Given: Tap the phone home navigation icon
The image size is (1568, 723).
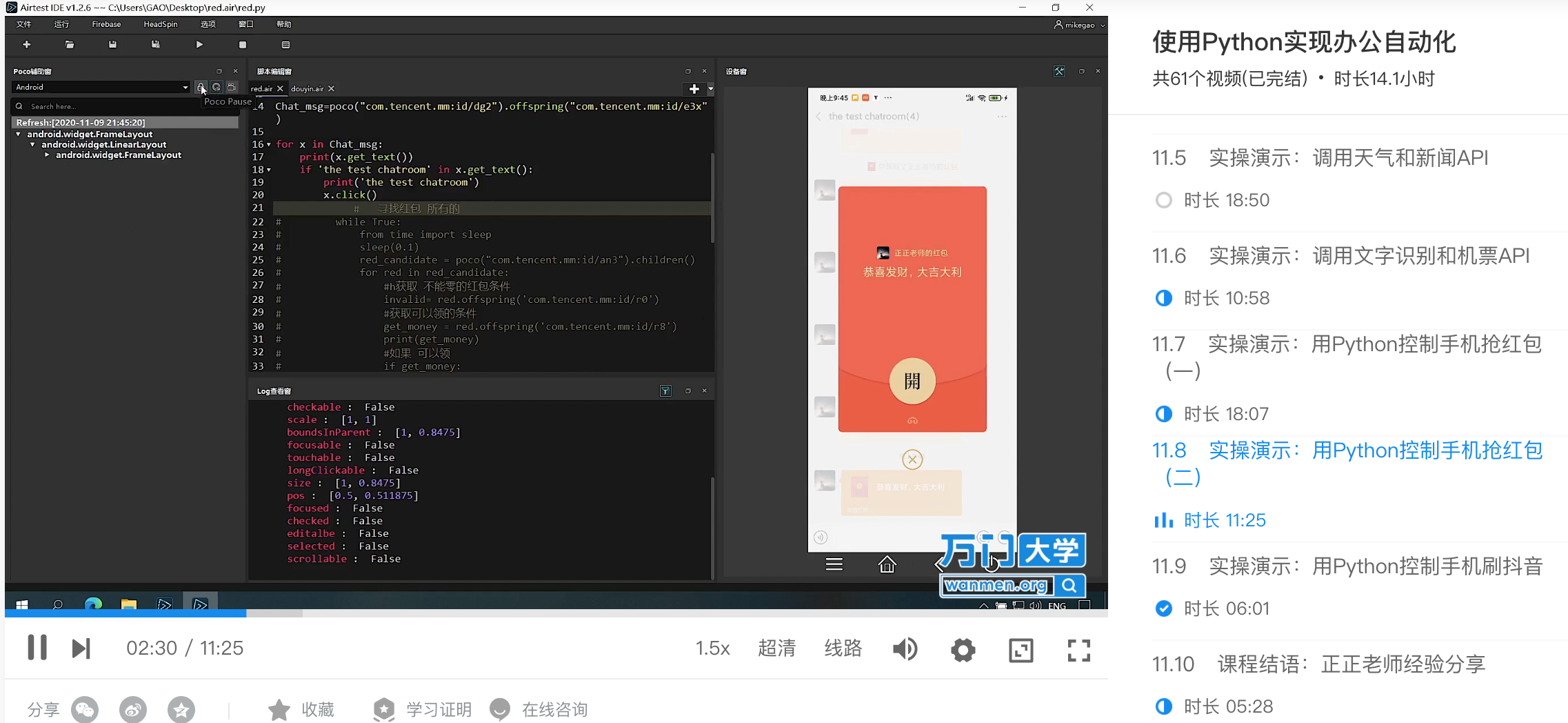Looking at the screenshot, I should pos(887,564).
